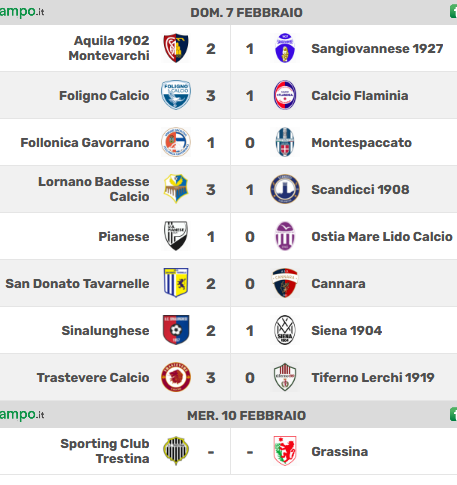The height and width of the screenshot is (485, 457).
Task: Click the Montespaccato shield logo
Action: (285, 142)
